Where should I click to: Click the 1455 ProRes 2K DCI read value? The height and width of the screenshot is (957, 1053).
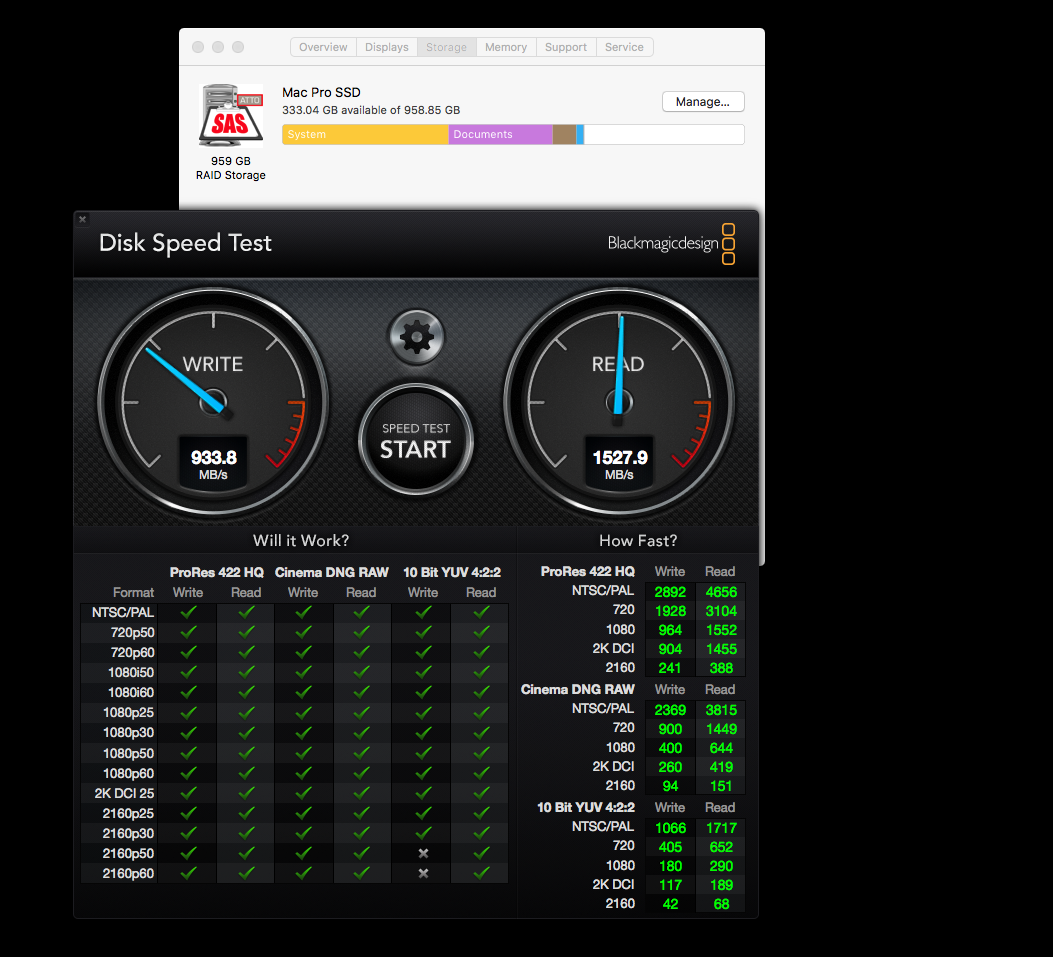(x=721, y=649)
